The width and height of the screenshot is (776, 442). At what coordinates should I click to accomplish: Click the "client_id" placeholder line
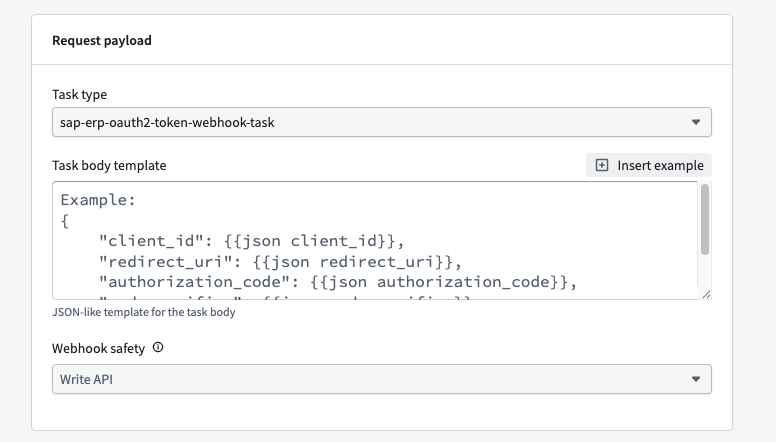click(251, 241)
